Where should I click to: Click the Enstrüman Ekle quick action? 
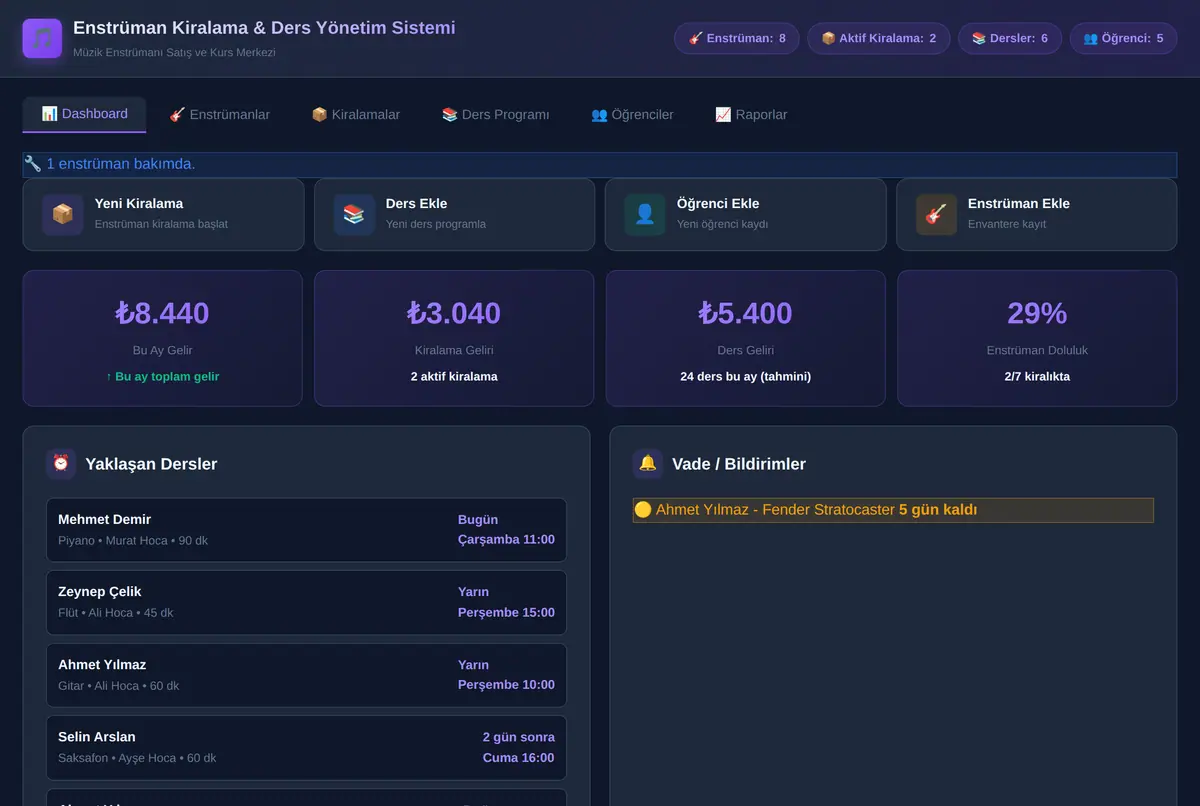1036,214
